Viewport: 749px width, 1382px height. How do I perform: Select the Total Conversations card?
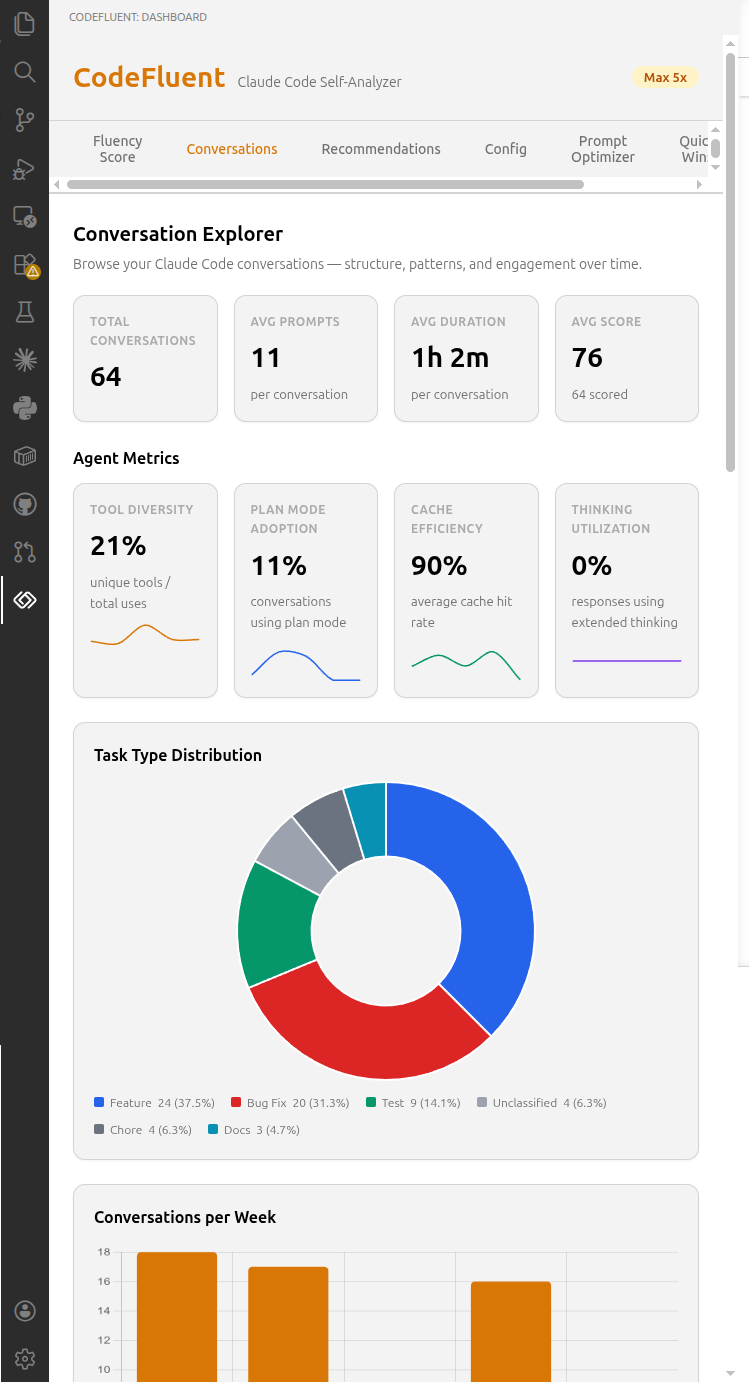[145, 358]
